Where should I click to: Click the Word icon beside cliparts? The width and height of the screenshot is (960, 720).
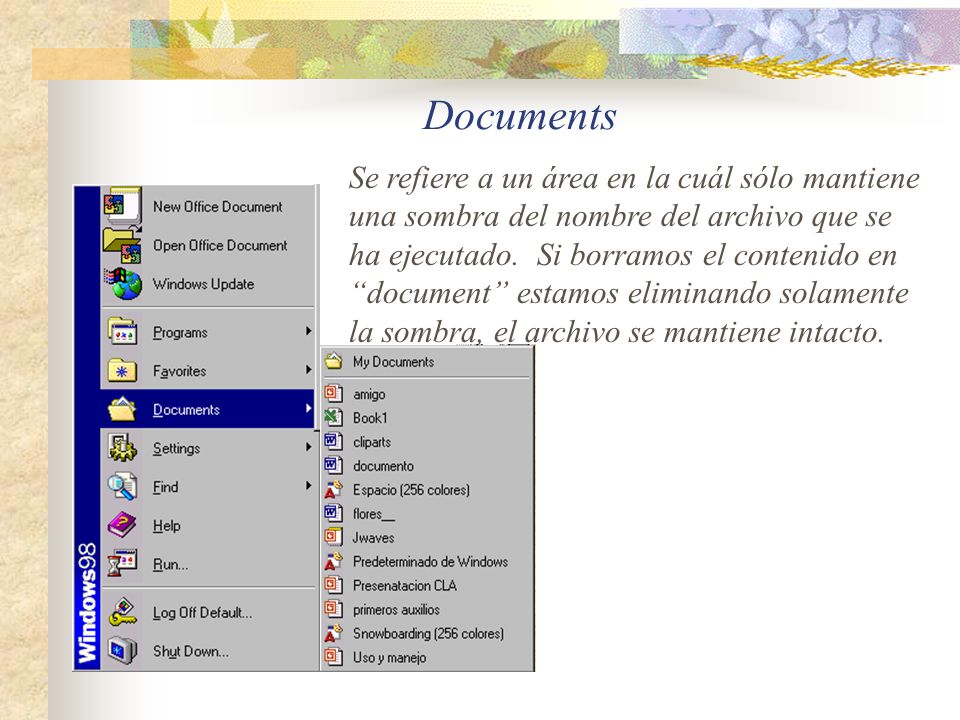tap(333, 441)
